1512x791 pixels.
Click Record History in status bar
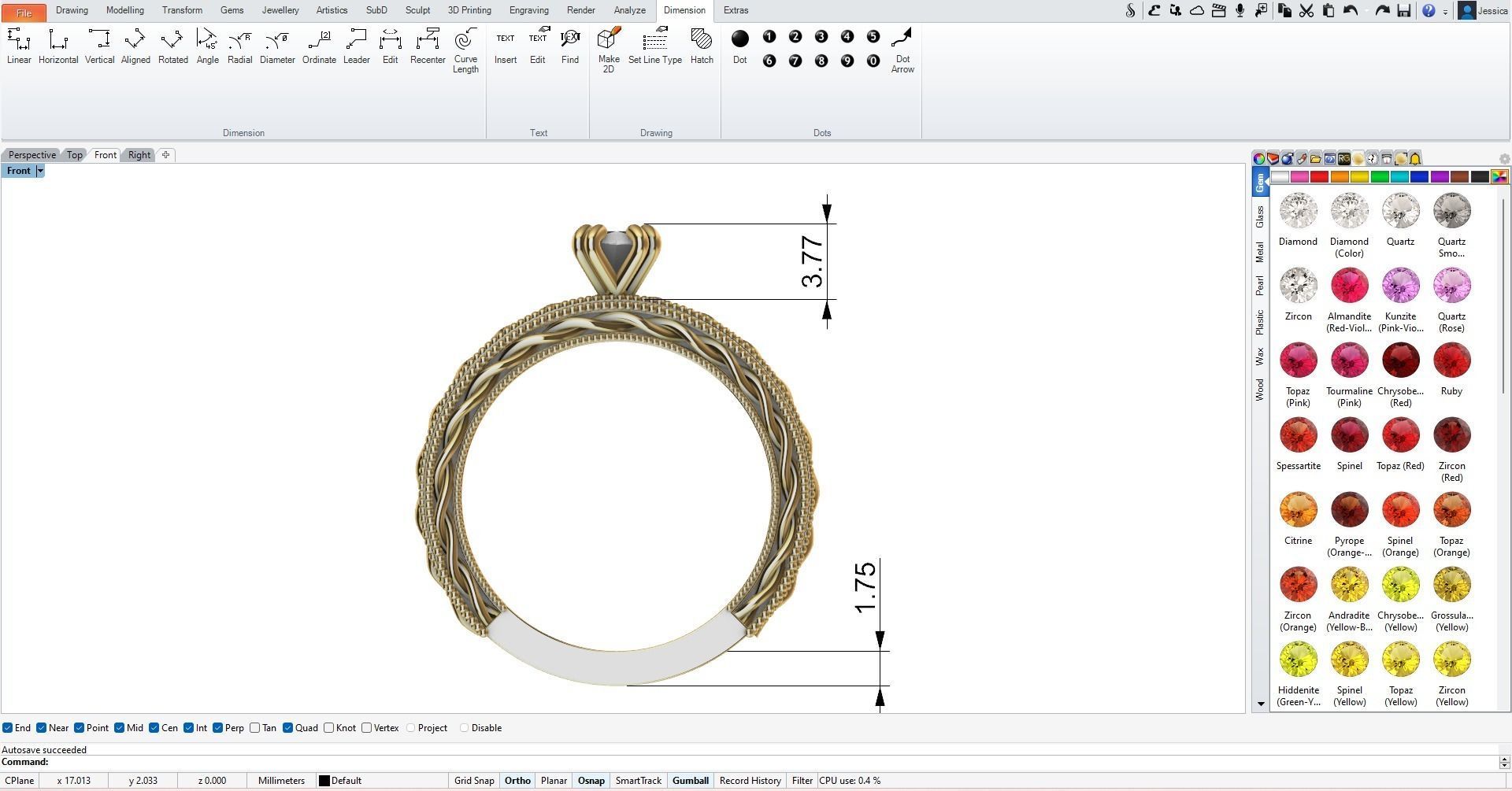[x=750, y=781]
